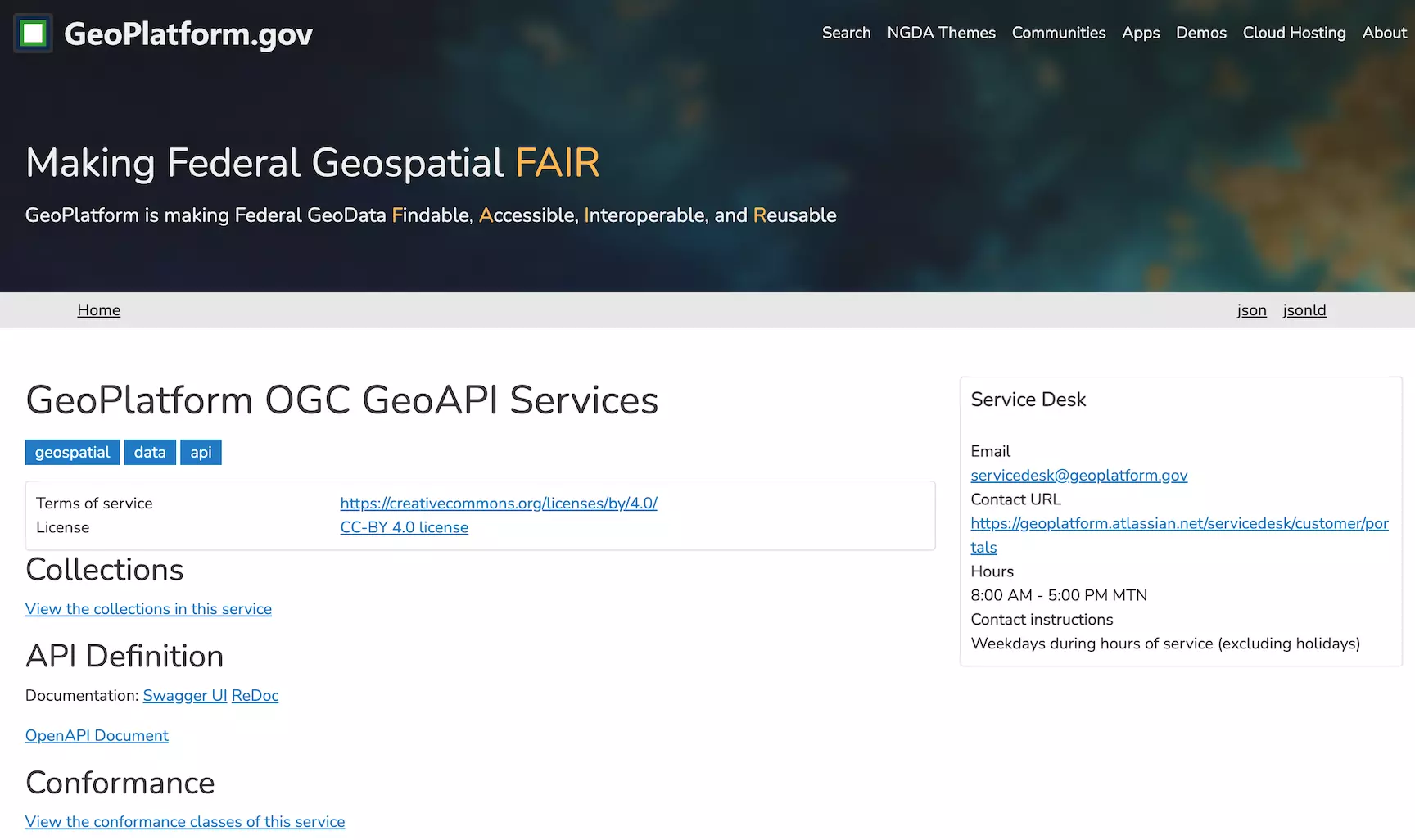The width and height of the screenshot is (1415, 840).
Task: Open the About nav item
Action: click(x=1385, y=33)
